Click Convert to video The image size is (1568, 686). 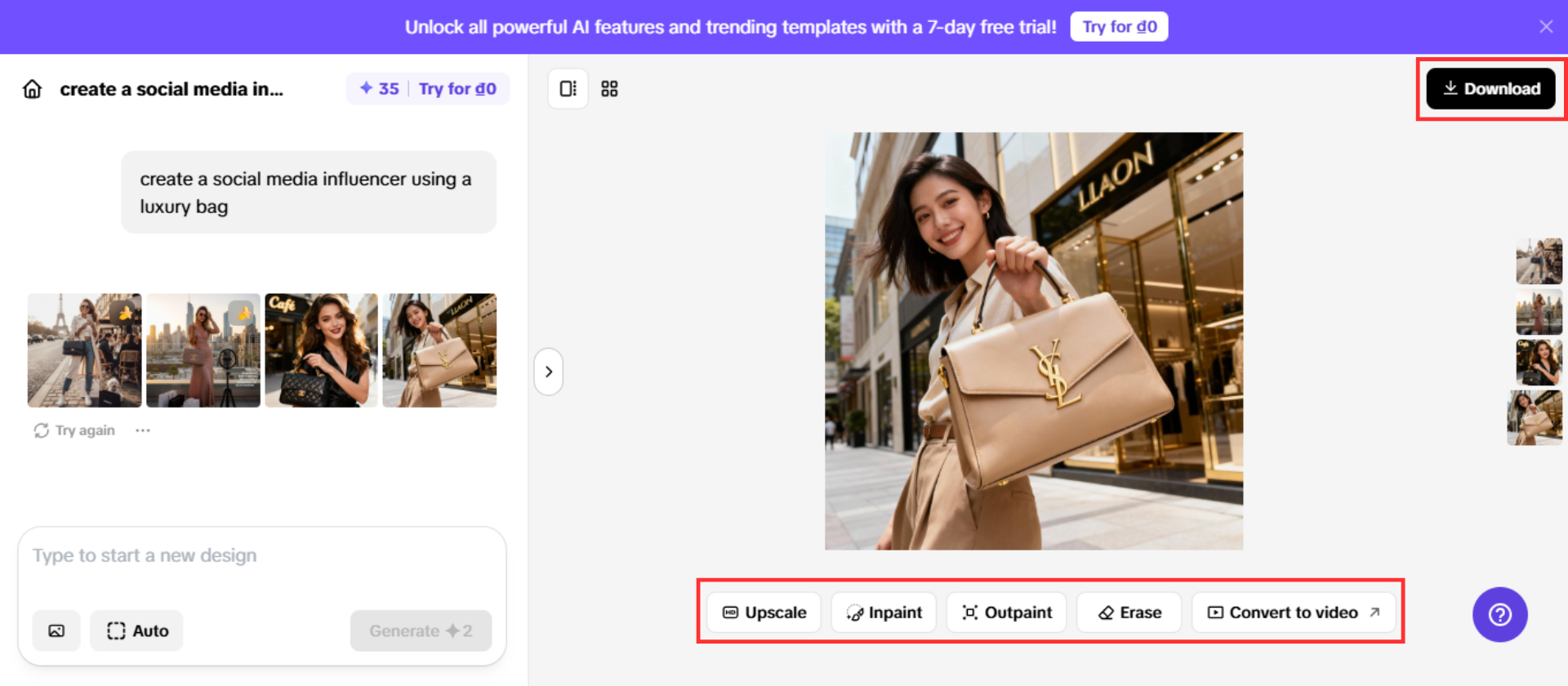1294,612
